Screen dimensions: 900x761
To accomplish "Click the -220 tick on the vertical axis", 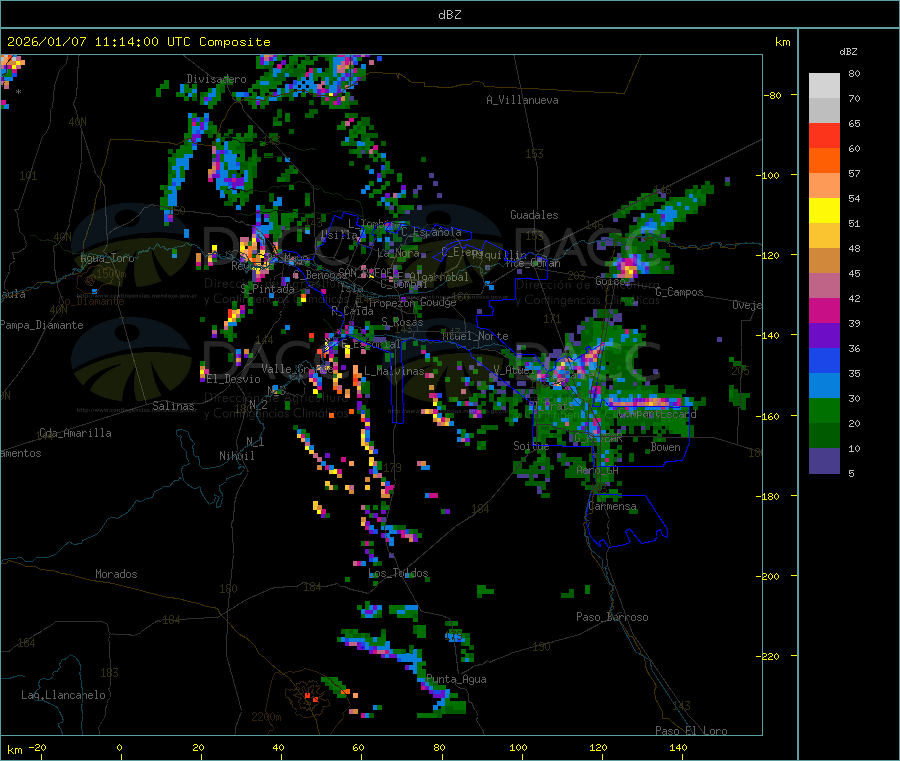I will (x=768, y=657).
